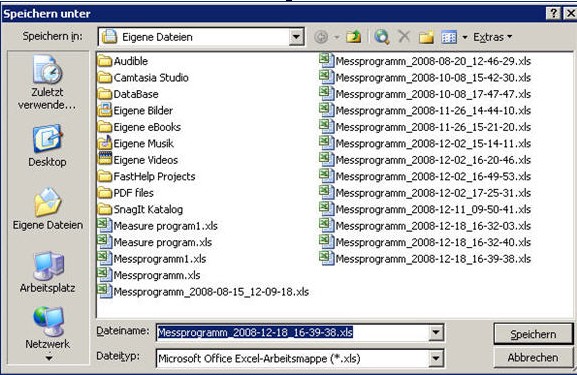Expand the Speichern in dropdown
The width and height of the screenshot is (577, 375).
pos(296,37)
